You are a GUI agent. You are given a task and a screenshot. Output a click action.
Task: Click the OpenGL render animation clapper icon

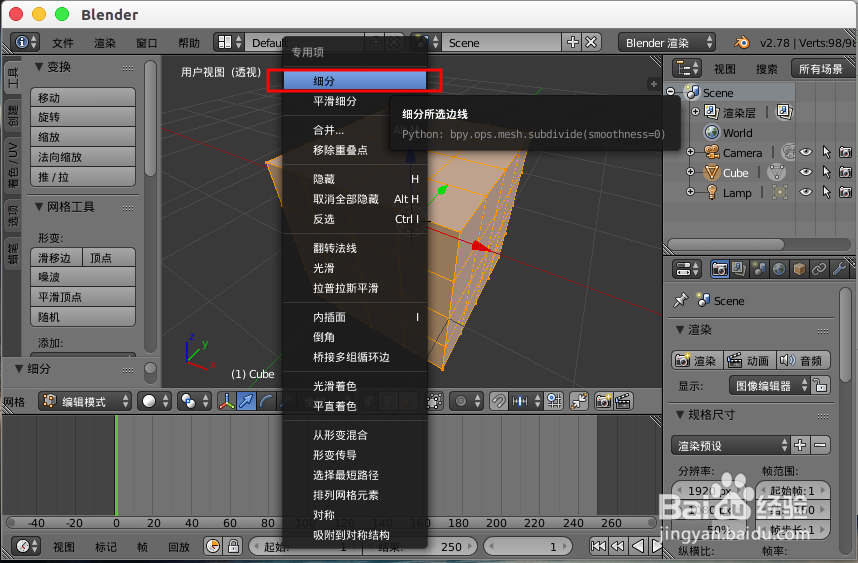623,402
